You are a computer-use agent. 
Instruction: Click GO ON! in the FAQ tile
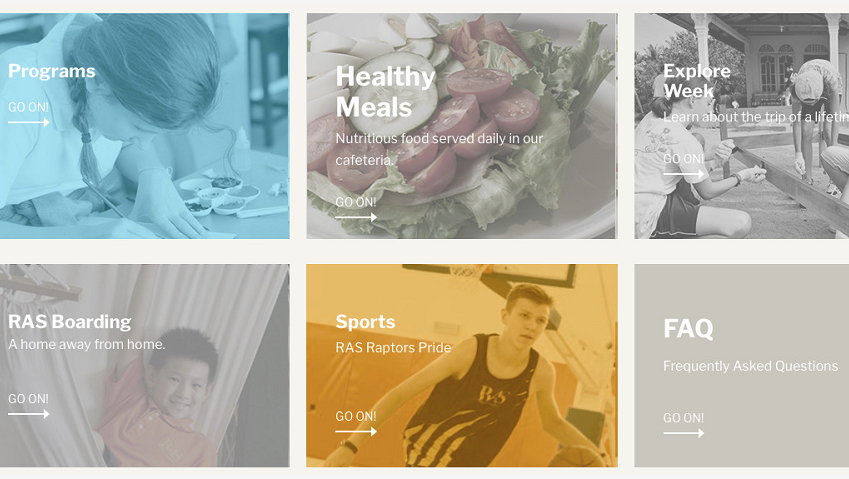683,418
